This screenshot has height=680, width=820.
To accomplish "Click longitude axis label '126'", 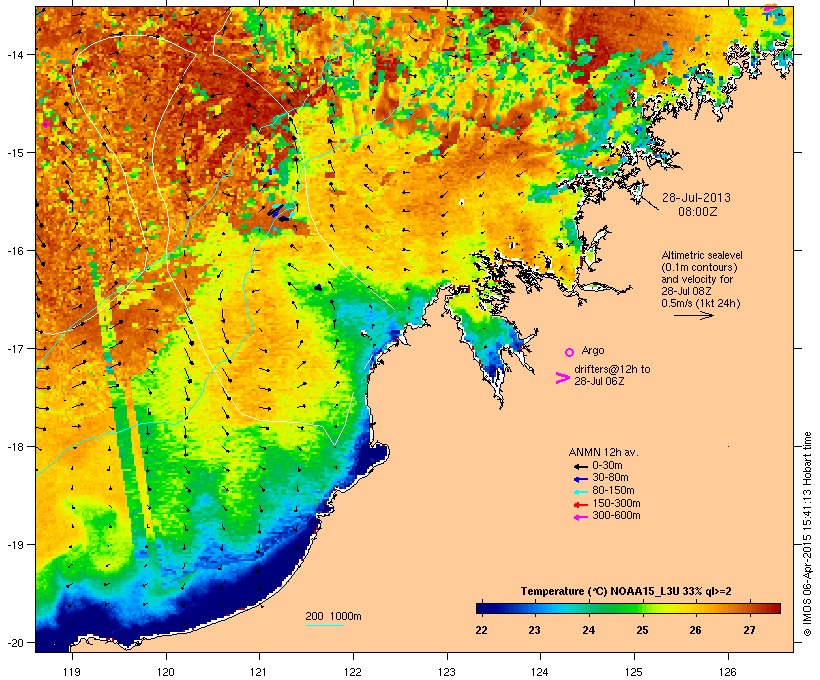I will click(727, 672).
